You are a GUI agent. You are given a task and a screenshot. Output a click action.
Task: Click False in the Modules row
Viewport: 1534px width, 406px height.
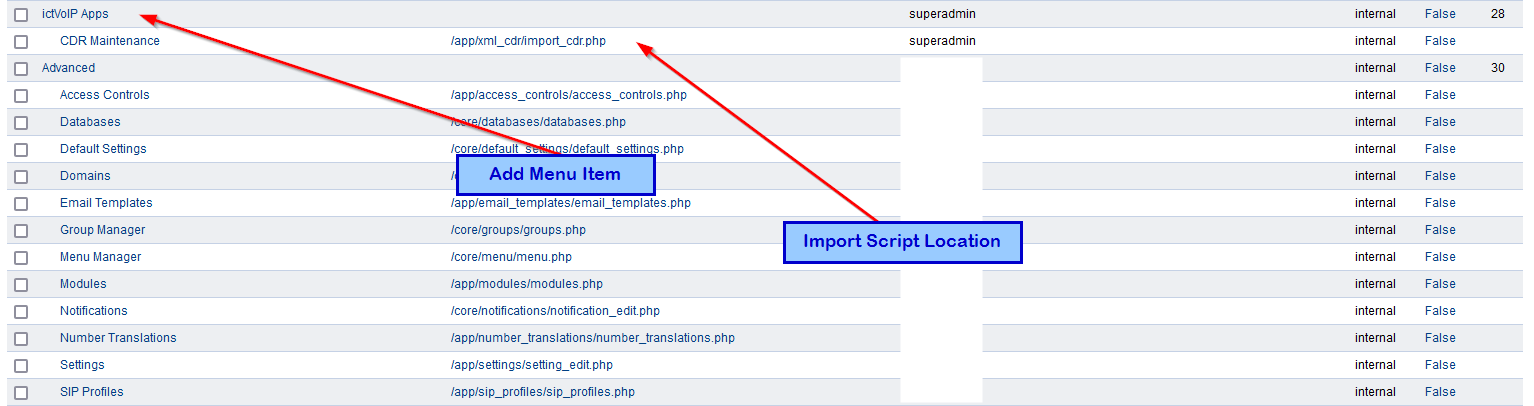click(1440, 284)
